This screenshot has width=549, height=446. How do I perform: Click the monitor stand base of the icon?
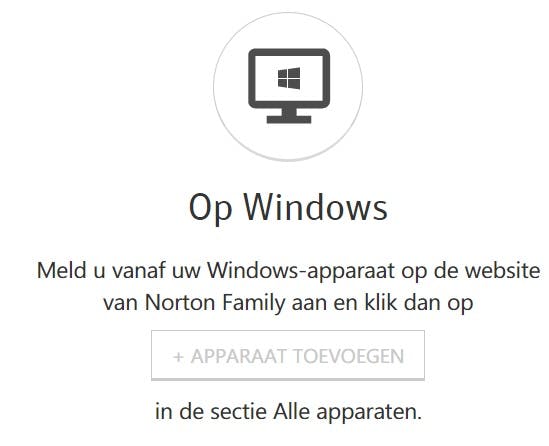[289, 119]
